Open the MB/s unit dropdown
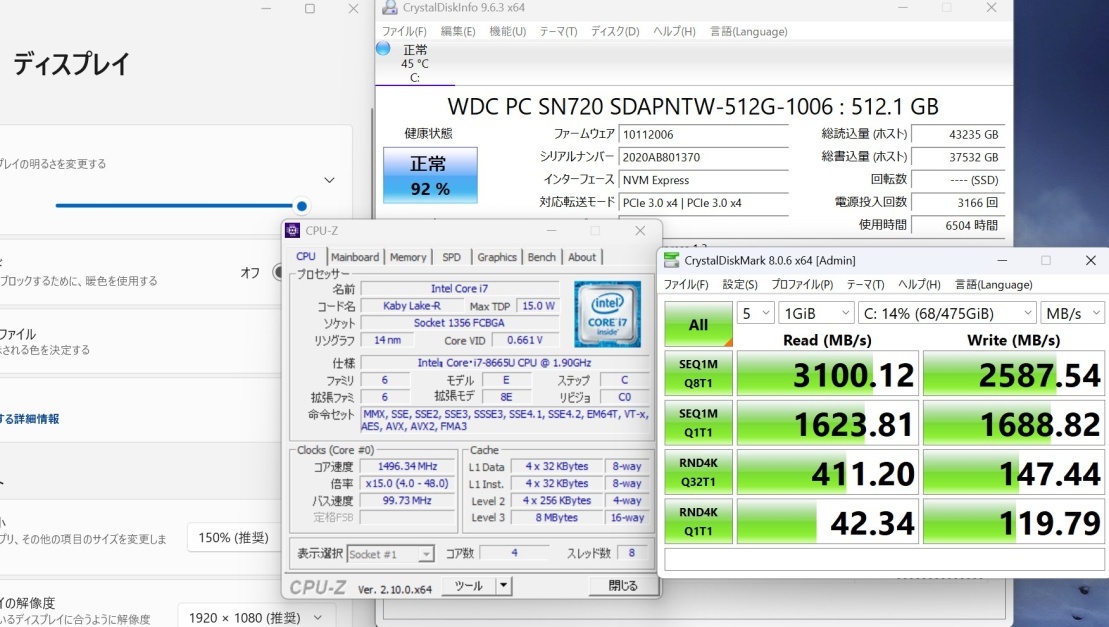The width and height of the screenshot is (1109, 627). tap(1072, 313)
